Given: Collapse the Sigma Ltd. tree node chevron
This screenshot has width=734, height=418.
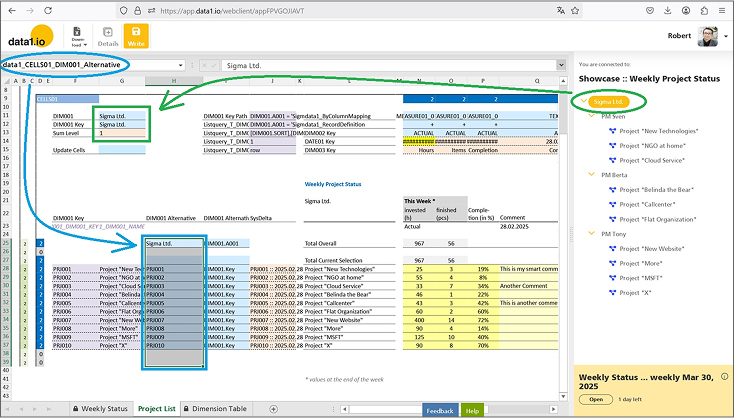Looking at the screenshot, I should 583,101.
